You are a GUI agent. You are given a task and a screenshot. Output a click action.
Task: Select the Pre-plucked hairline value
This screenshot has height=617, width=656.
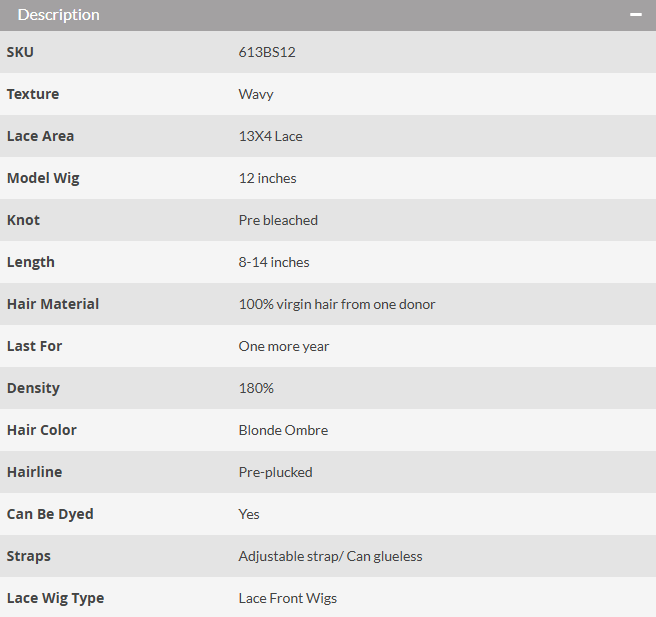(275, 472)
